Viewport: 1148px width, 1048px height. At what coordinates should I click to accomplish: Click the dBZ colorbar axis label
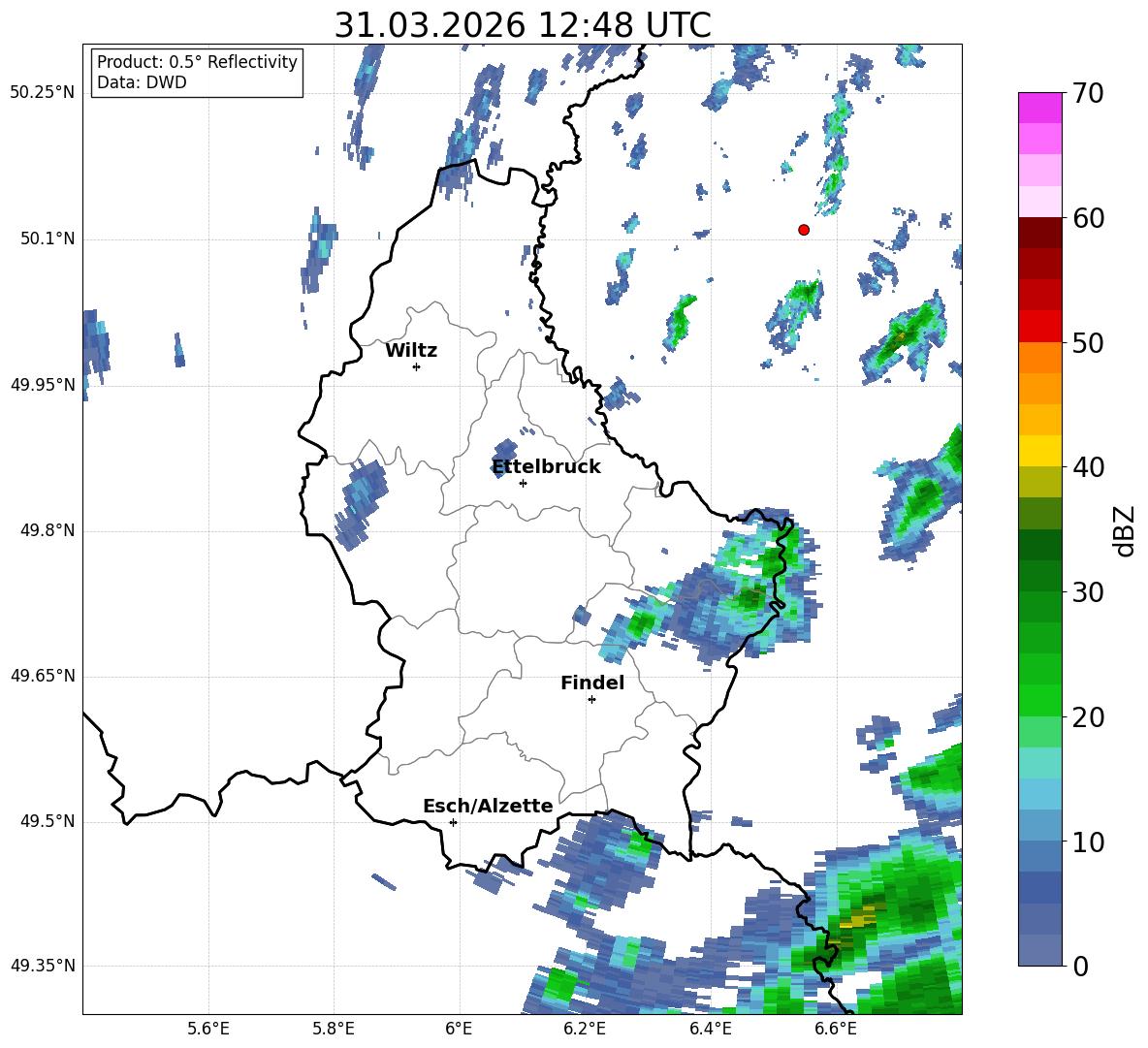click(1124, 530)
